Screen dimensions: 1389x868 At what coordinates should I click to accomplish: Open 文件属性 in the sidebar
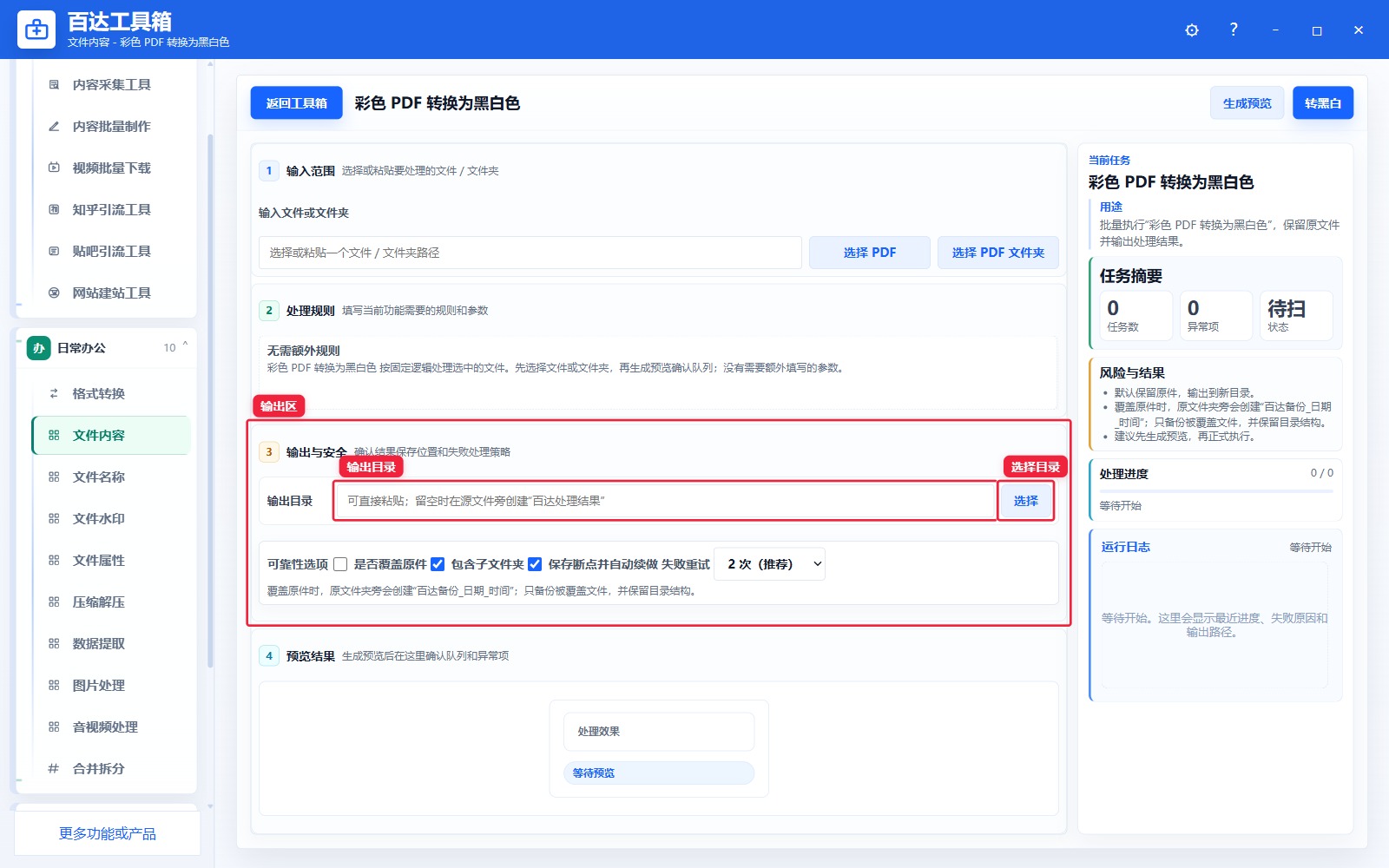[111, 561]
